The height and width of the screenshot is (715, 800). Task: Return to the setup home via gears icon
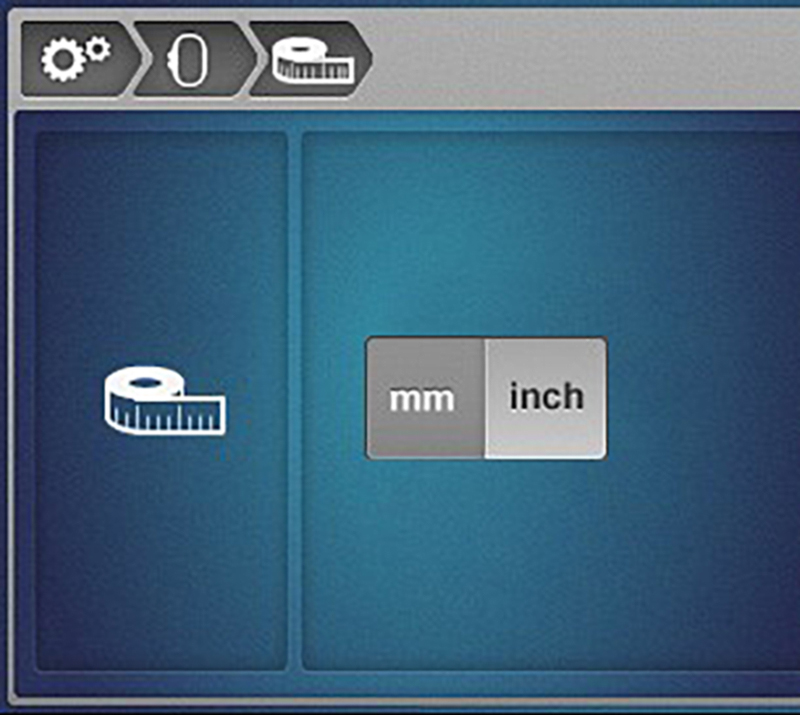pos(75,61)
